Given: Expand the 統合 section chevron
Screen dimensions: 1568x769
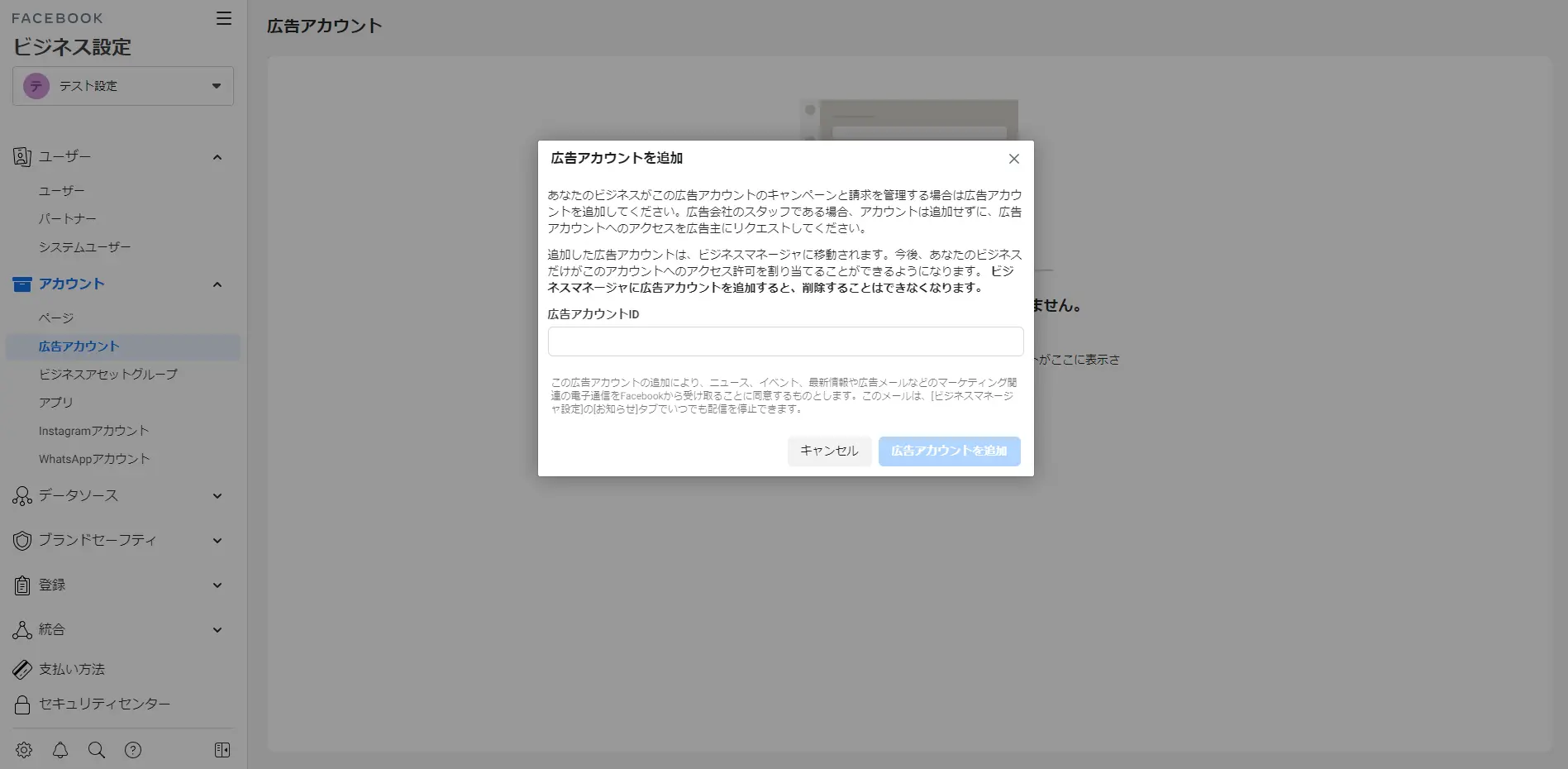Looking at the screenshot, I should [x=217, y=630].
